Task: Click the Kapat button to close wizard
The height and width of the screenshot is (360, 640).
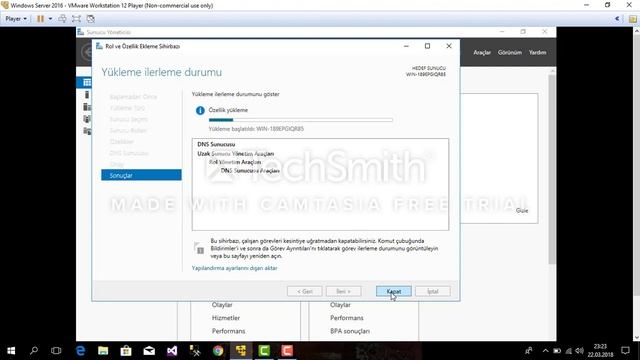Action: (x=393, y=291)
